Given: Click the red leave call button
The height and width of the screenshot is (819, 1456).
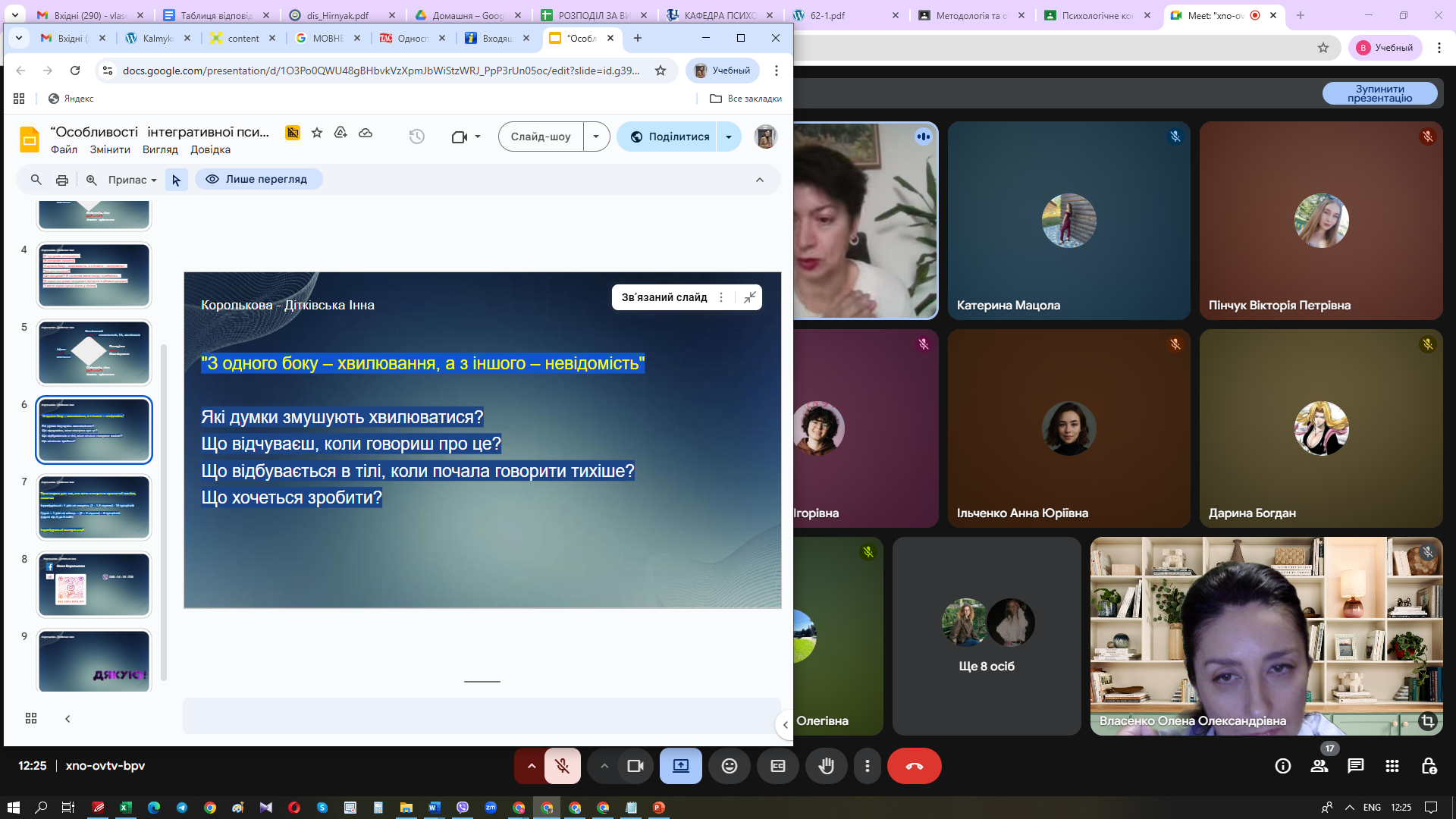Looking at the screenshot, I should [x=914, y=766].
